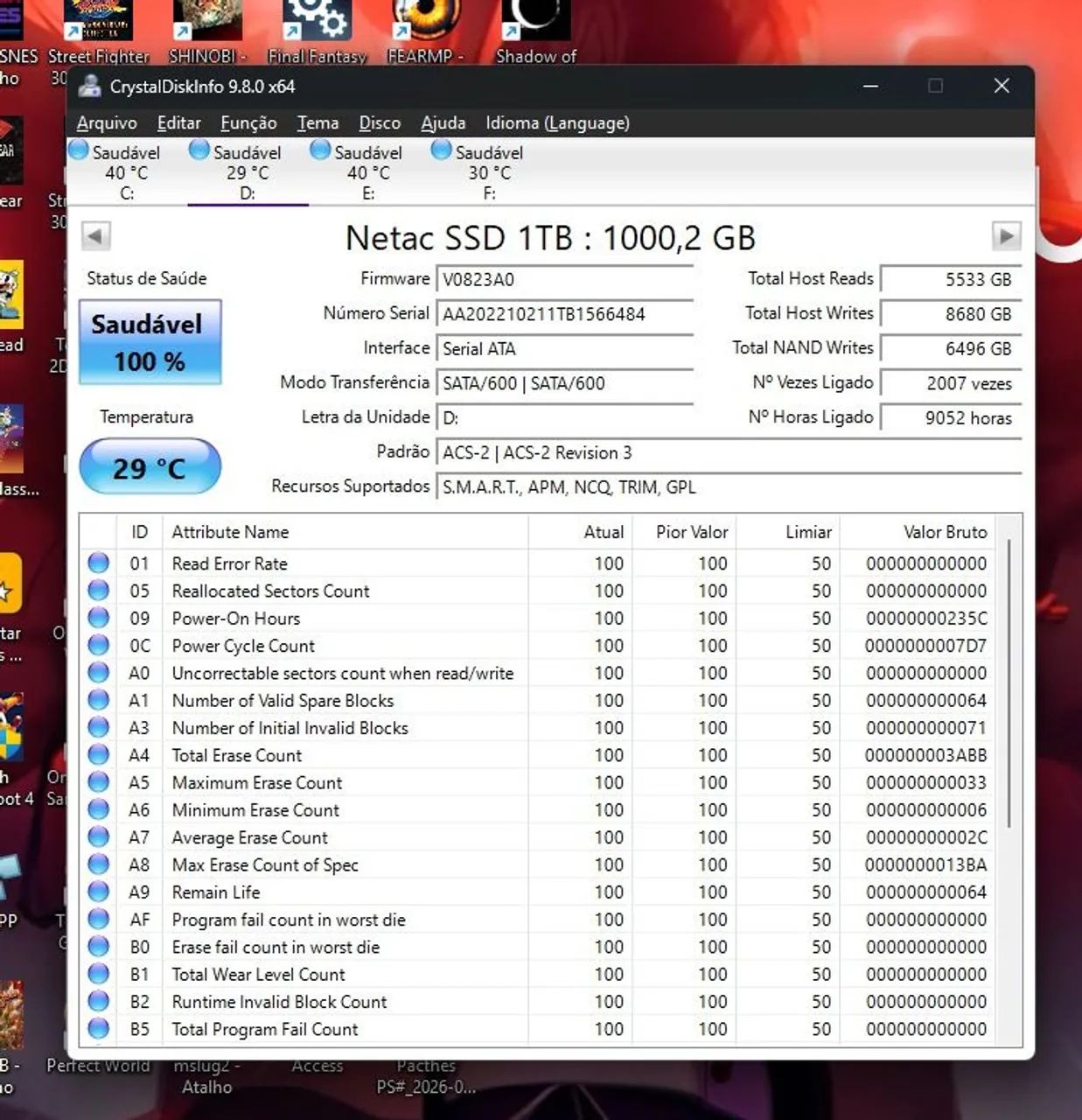The image size is (1082, 1120).
Task: Click status icon for Total Erase Count
Action: pyautogui.click(x=98, y=754)
